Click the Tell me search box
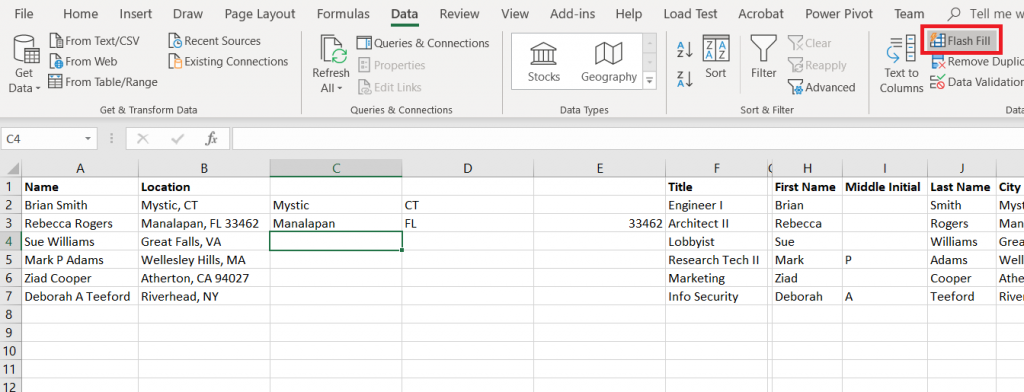The width and height of the screenshot is (1024, 392). pyautogui.click(x=986, y=14)
